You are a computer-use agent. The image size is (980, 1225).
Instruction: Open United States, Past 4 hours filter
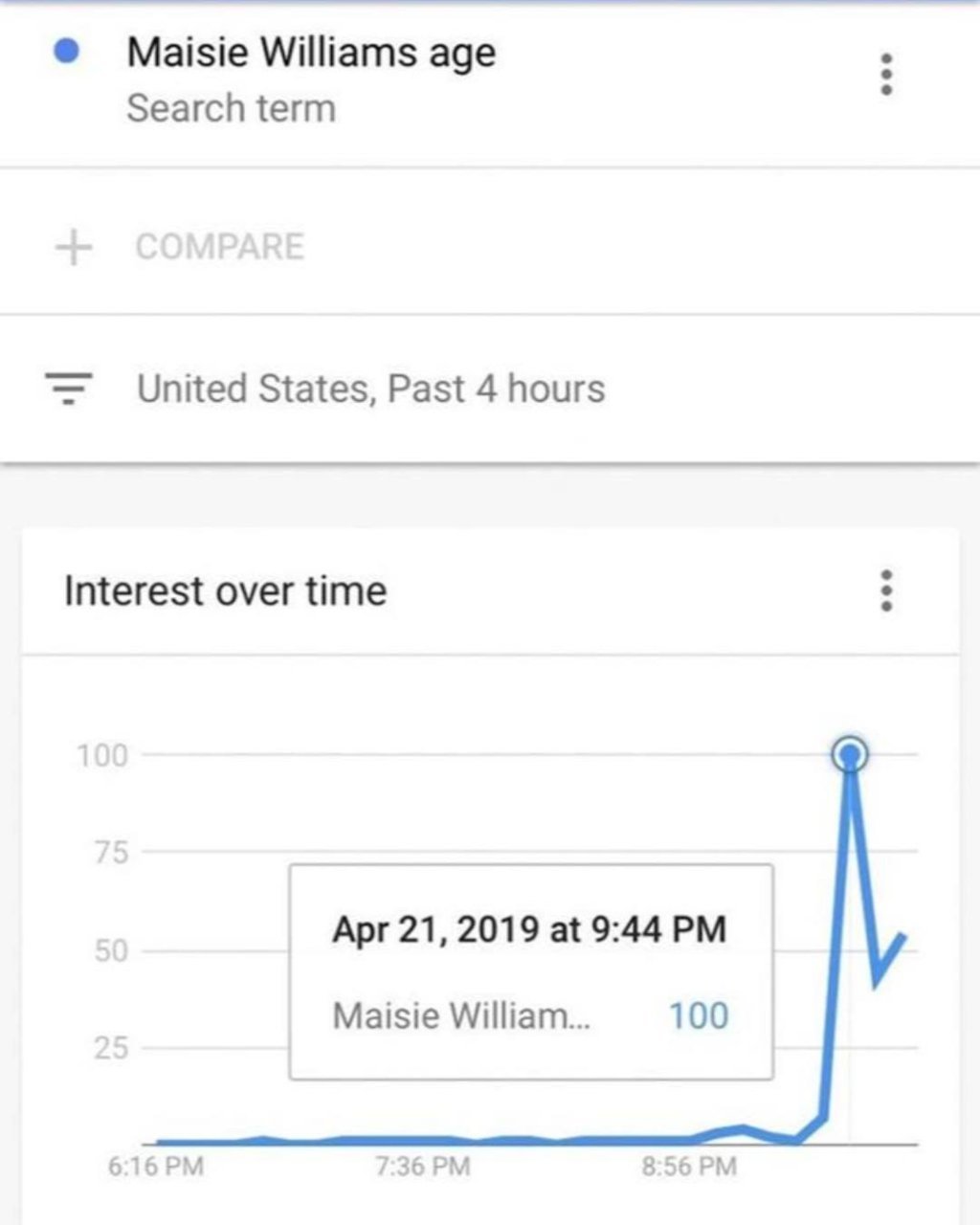click(x=370, y=389)
